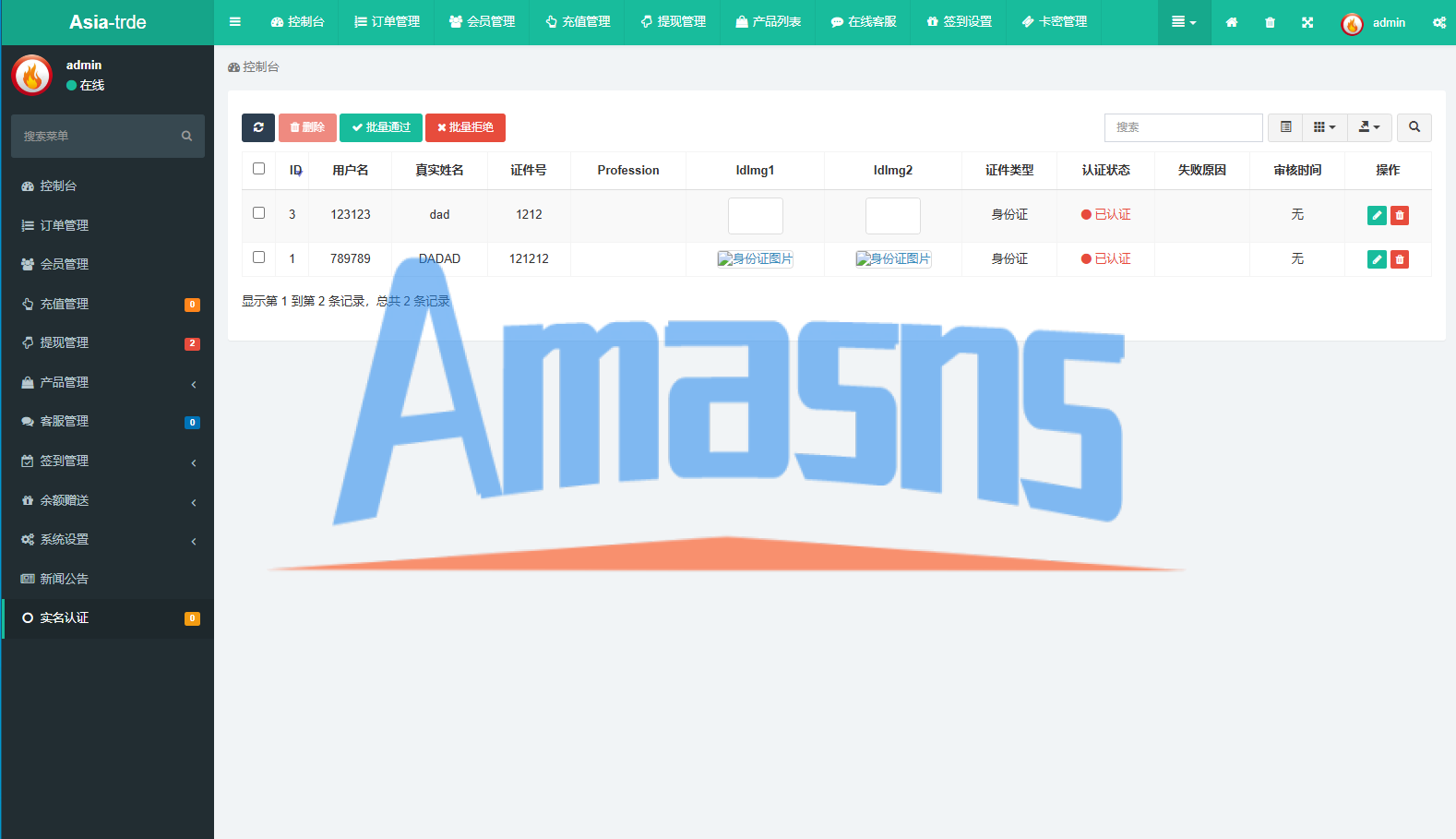1456x839 pixels.
Task: Click the table 搜索 input field
Action: point(1183,127)
